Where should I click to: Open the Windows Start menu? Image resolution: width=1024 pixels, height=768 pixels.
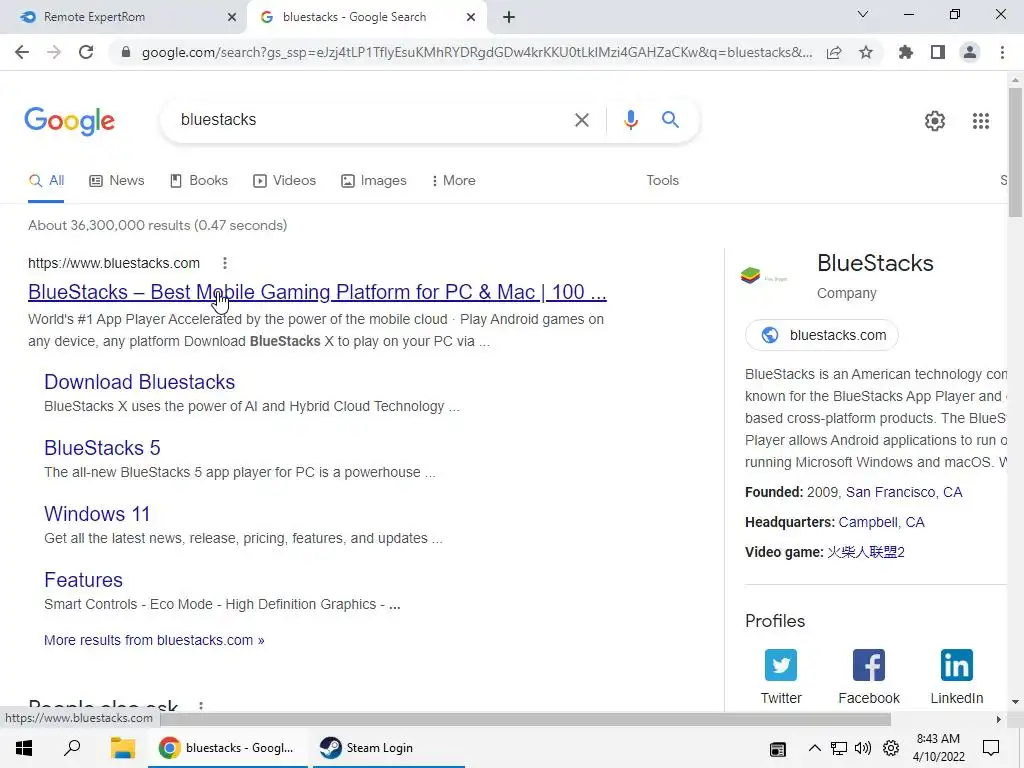[x=24, y=748]
